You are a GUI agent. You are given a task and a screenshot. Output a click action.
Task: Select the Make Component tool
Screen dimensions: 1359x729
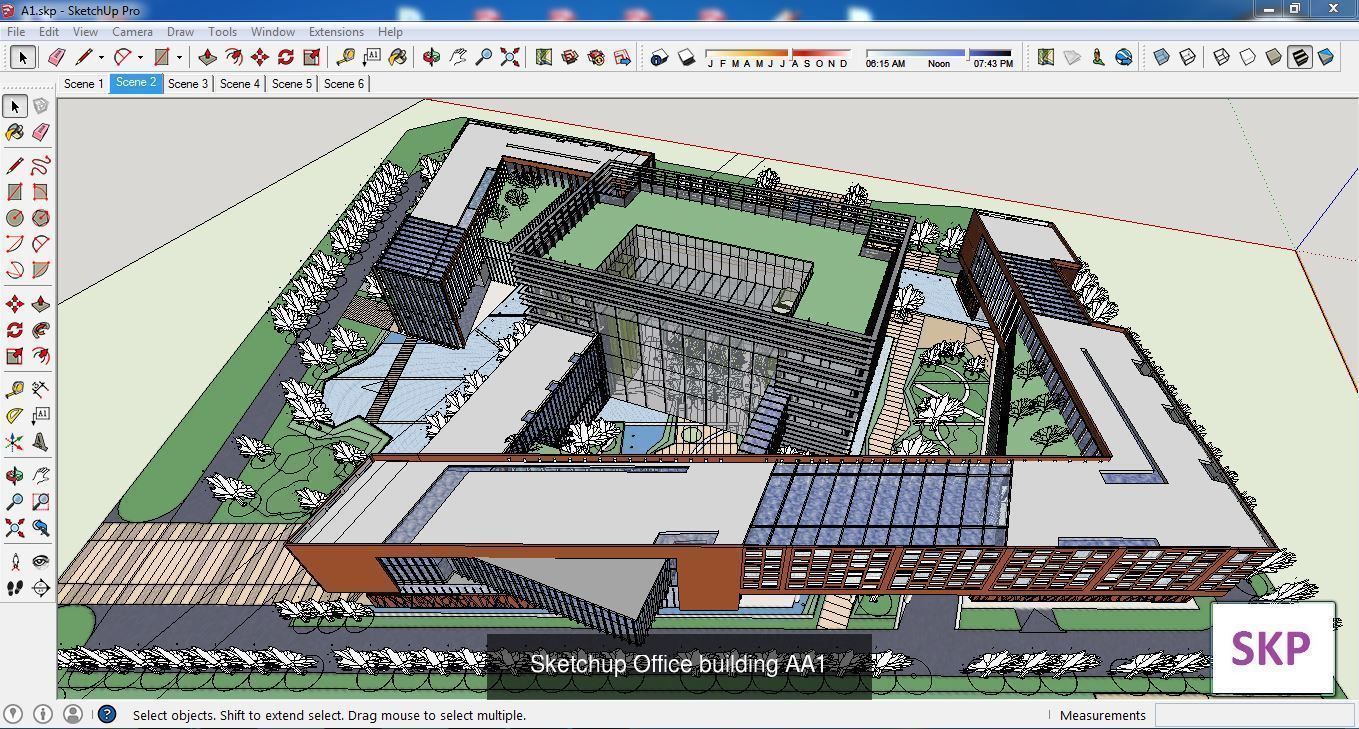pos(40,106)
